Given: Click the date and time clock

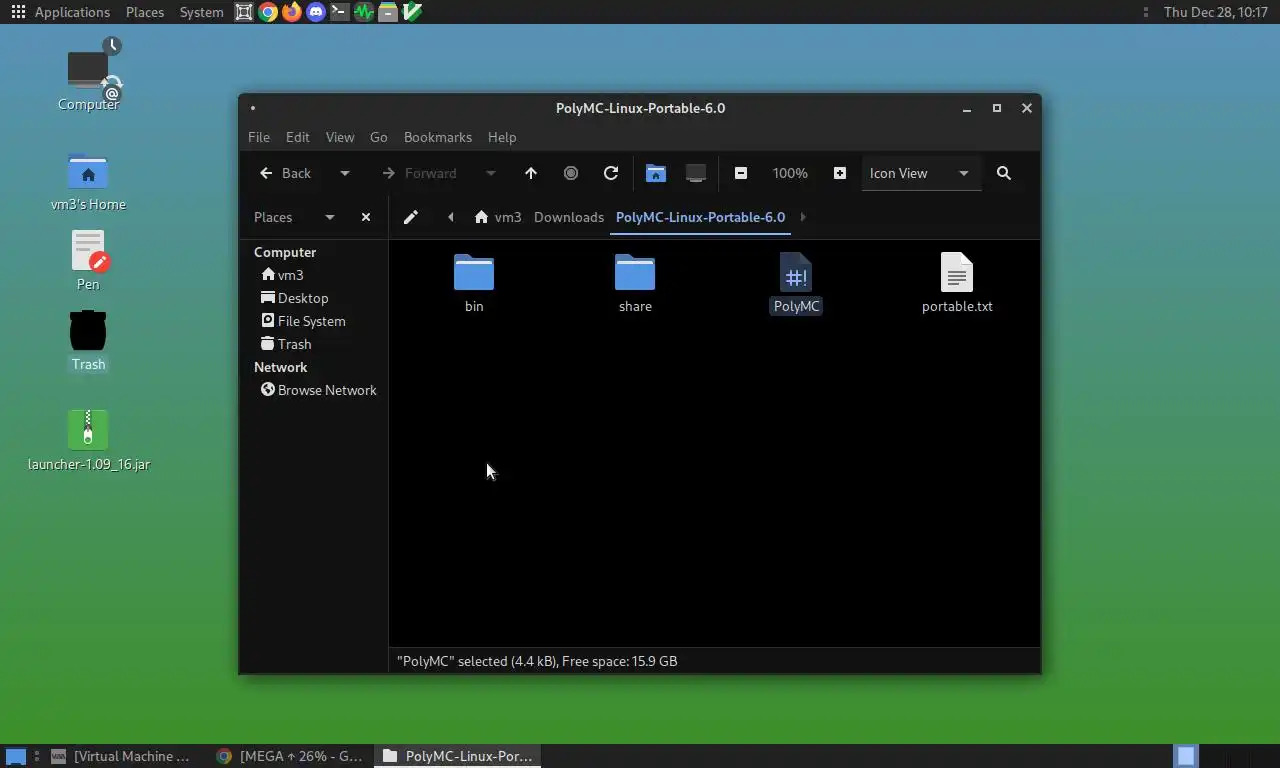Looking at the screenshot, I should [x=1216, y=12].
